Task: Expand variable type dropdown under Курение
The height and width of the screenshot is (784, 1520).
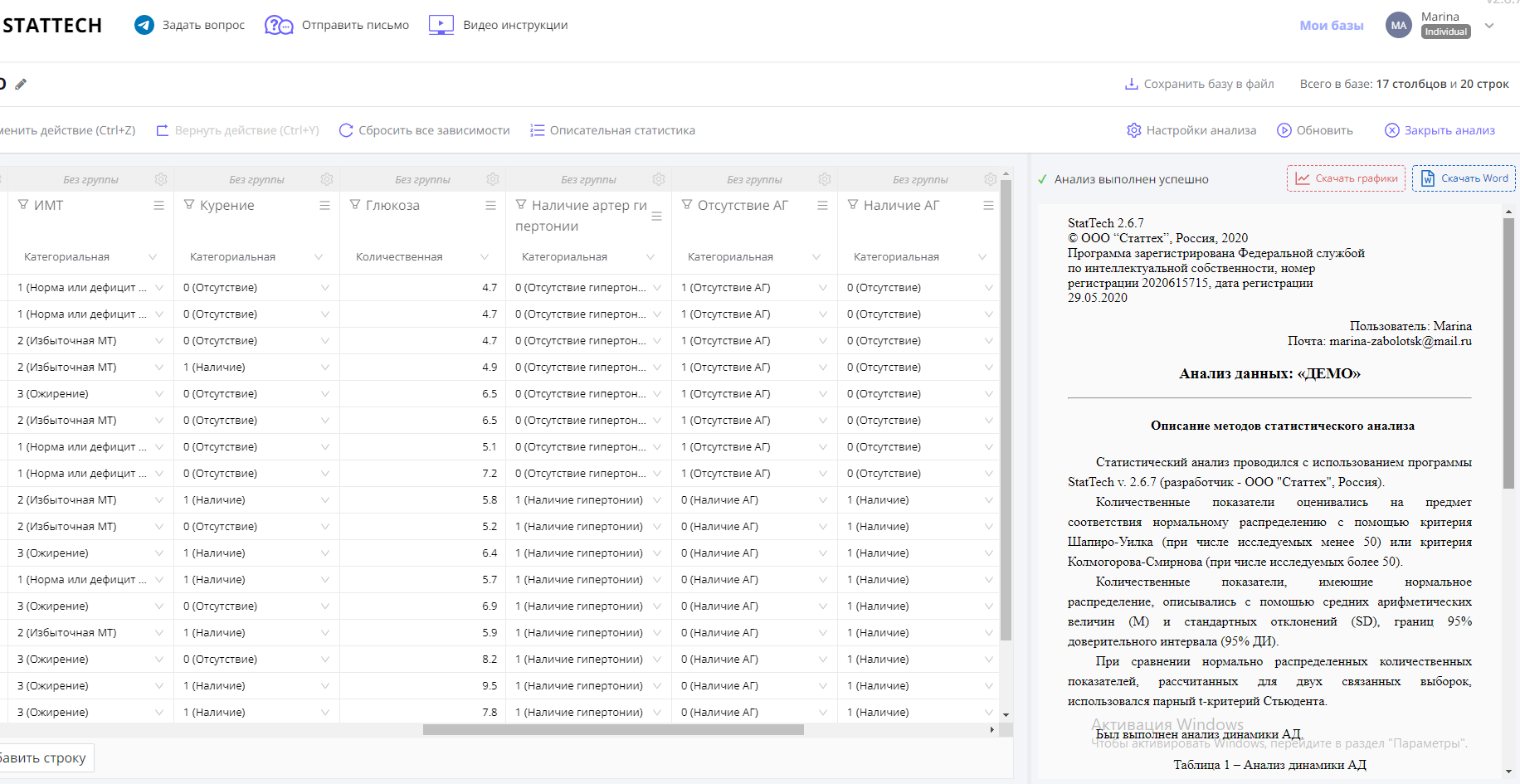Action: coord(319,257)
